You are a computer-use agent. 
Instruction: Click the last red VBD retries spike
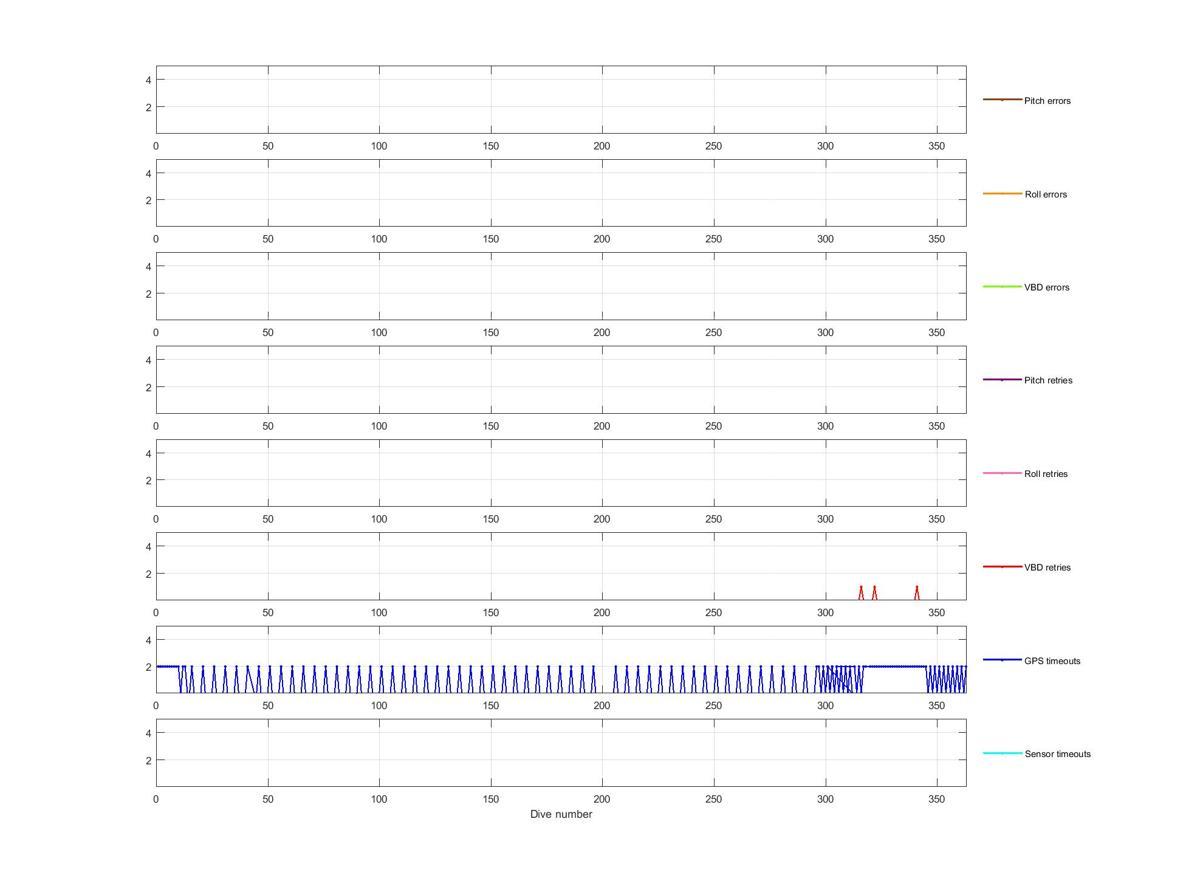click(917, 592)
